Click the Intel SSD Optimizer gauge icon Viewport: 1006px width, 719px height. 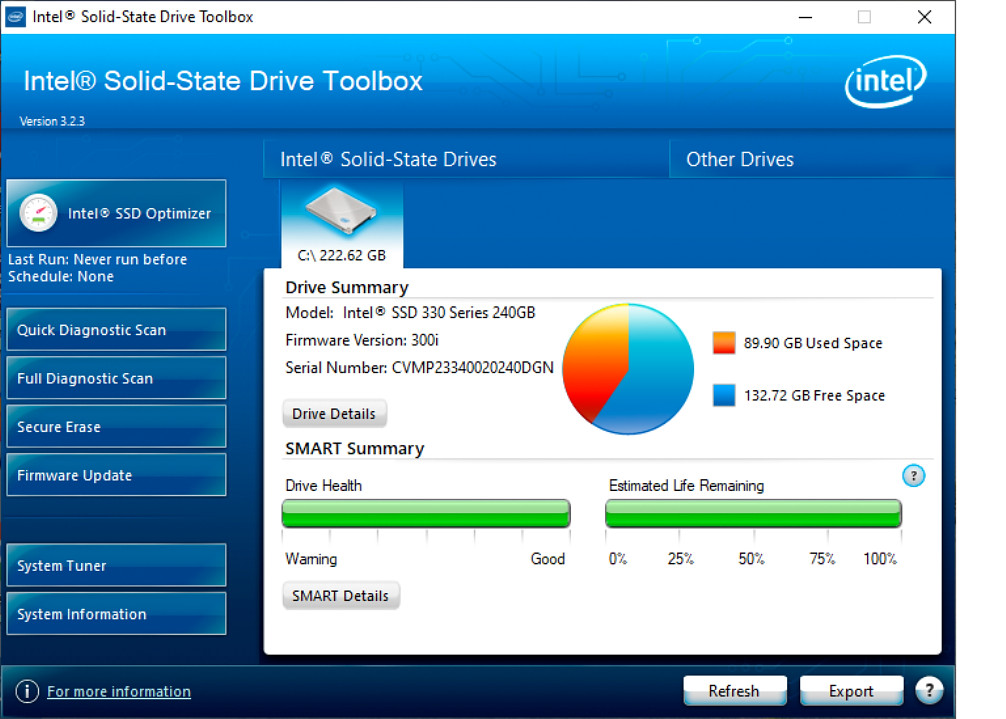click(x=38, y=213)
